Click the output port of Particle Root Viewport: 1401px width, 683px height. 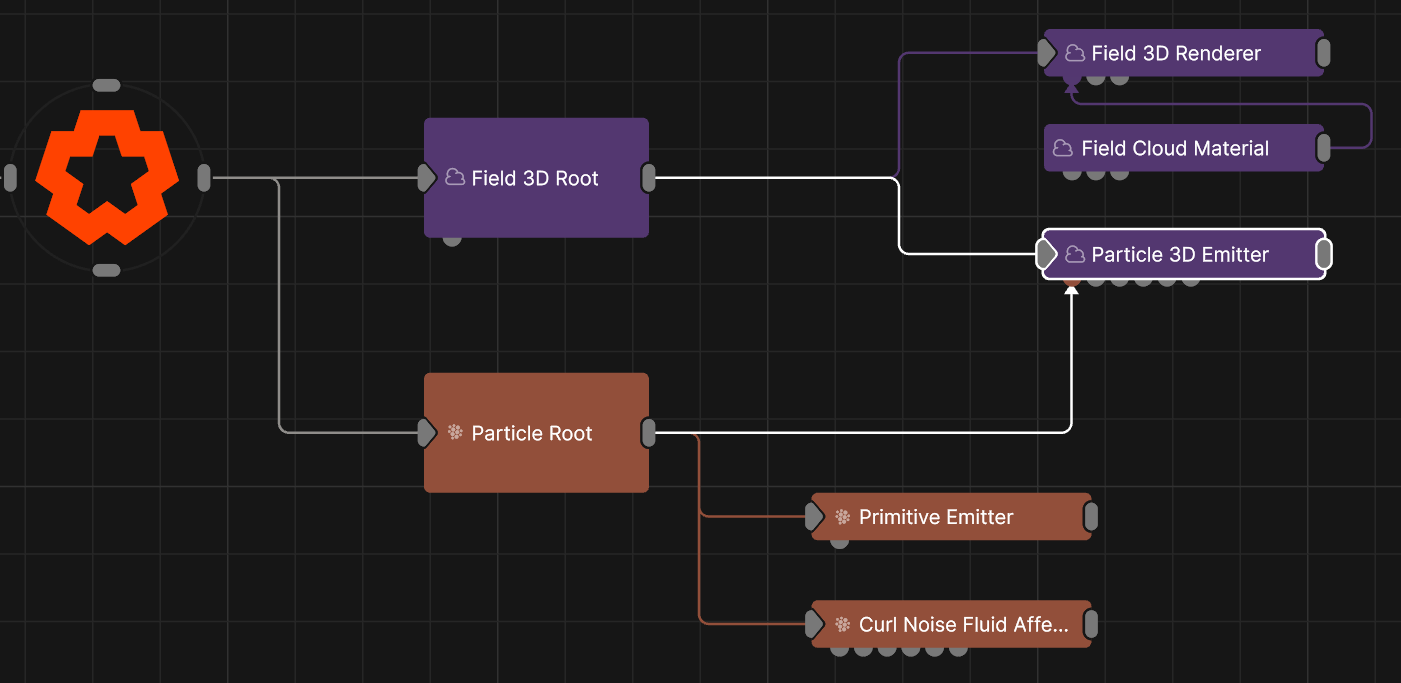click(x=648, y=433)
